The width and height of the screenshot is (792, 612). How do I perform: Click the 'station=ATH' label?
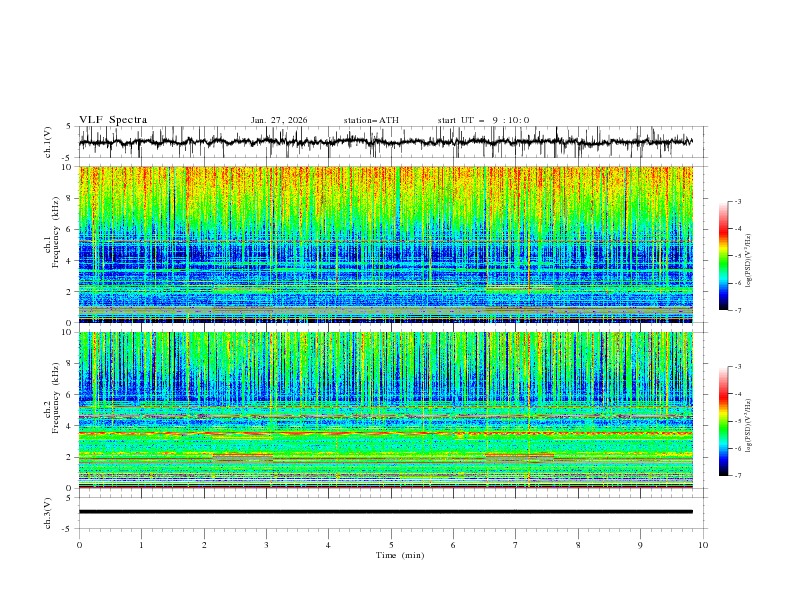[371, 120]
